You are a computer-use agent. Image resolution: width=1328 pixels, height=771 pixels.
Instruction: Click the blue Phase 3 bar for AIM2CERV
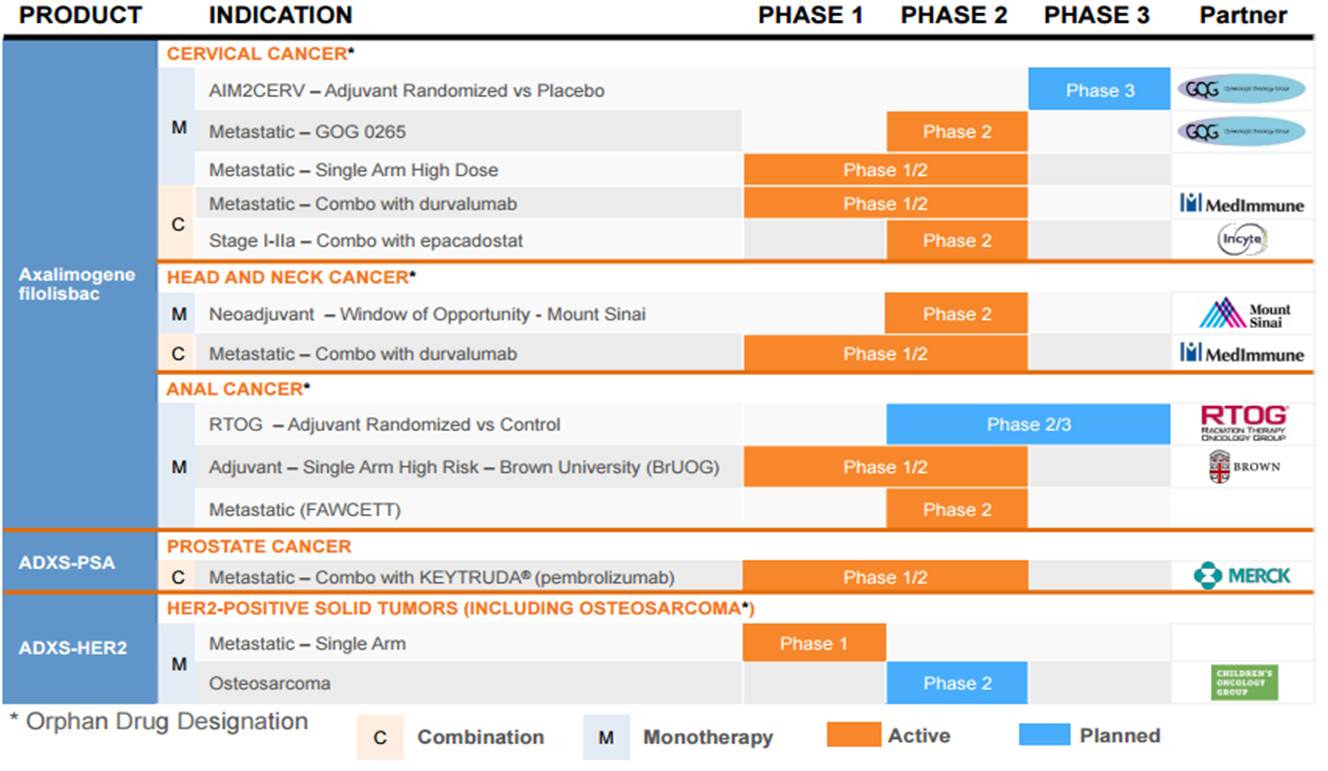(1099, 90)
